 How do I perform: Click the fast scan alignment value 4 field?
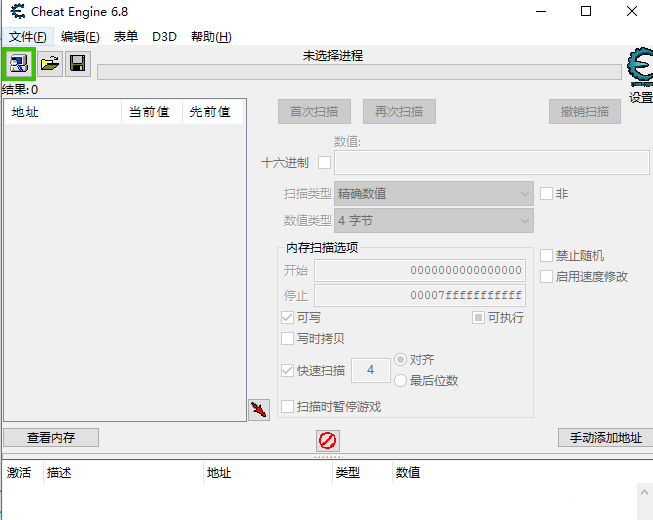click(x=371, y=370)
